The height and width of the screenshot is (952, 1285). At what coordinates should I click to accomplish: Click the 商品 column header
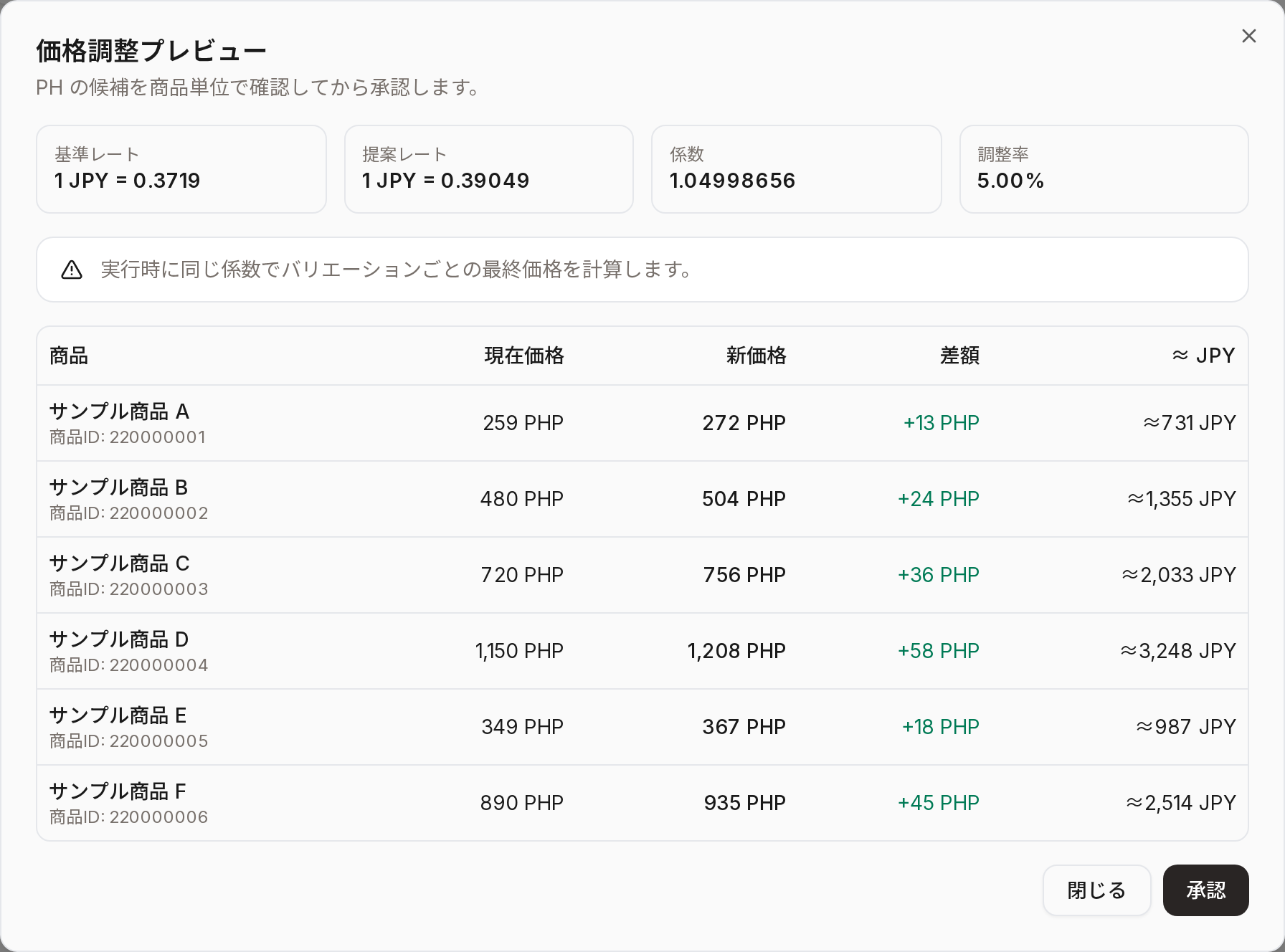click(69, 356)
